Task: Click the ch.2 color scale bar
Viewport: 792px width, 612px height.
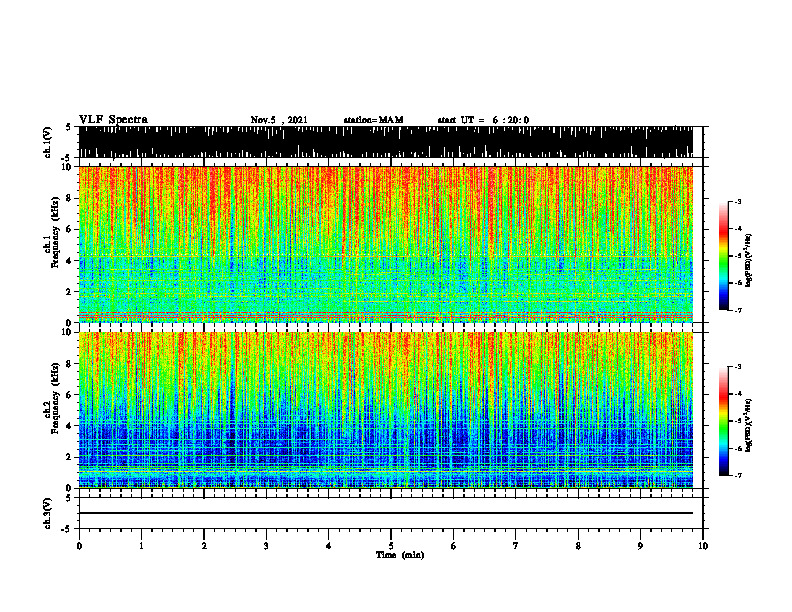Action: [724, 421]
